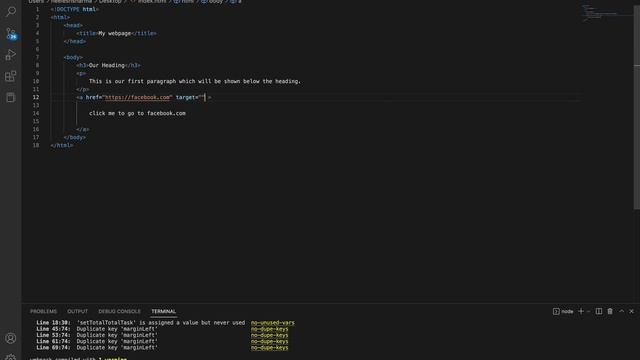Kill terminal with the trash icon
This screenshot has width=640, height=360.
point(610,311)
